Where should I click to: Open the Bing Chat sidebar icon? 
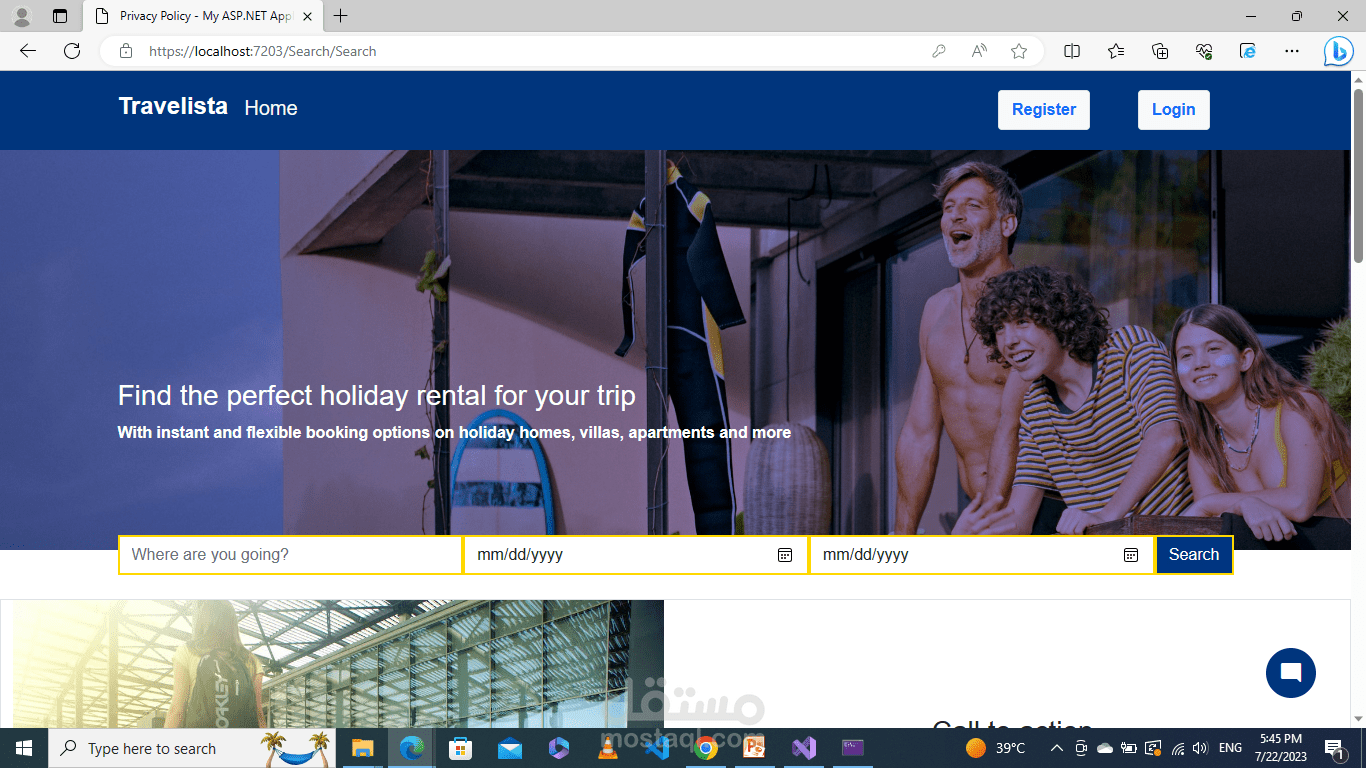(1338, 52)
